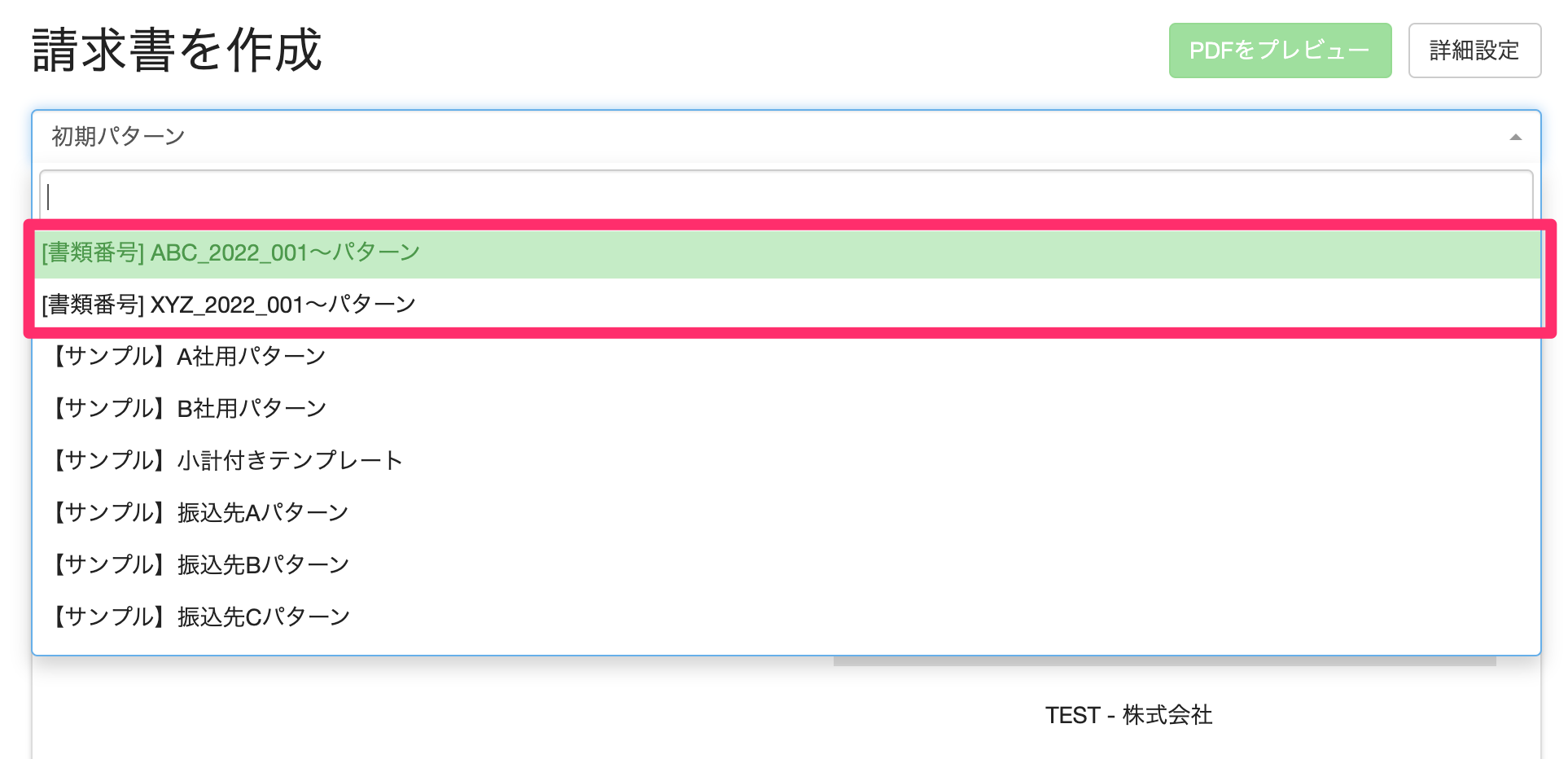1568x759 pixels.
Task: Pick the 振込先Cパターン sample option
Action: [262, 617]
